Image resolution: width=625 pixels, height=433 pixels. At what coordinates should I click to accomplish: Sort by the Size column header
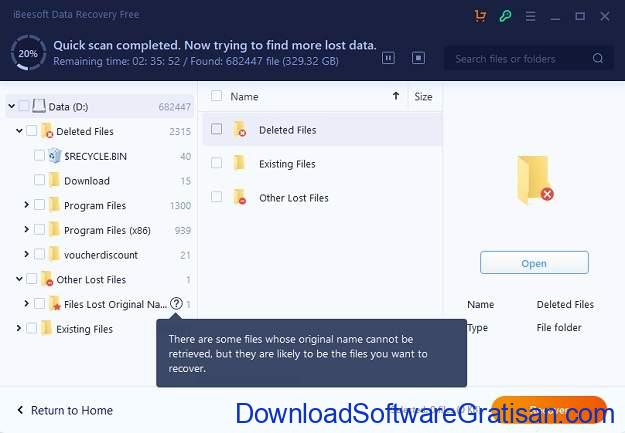pyautogui.click(x=423, y=96)
